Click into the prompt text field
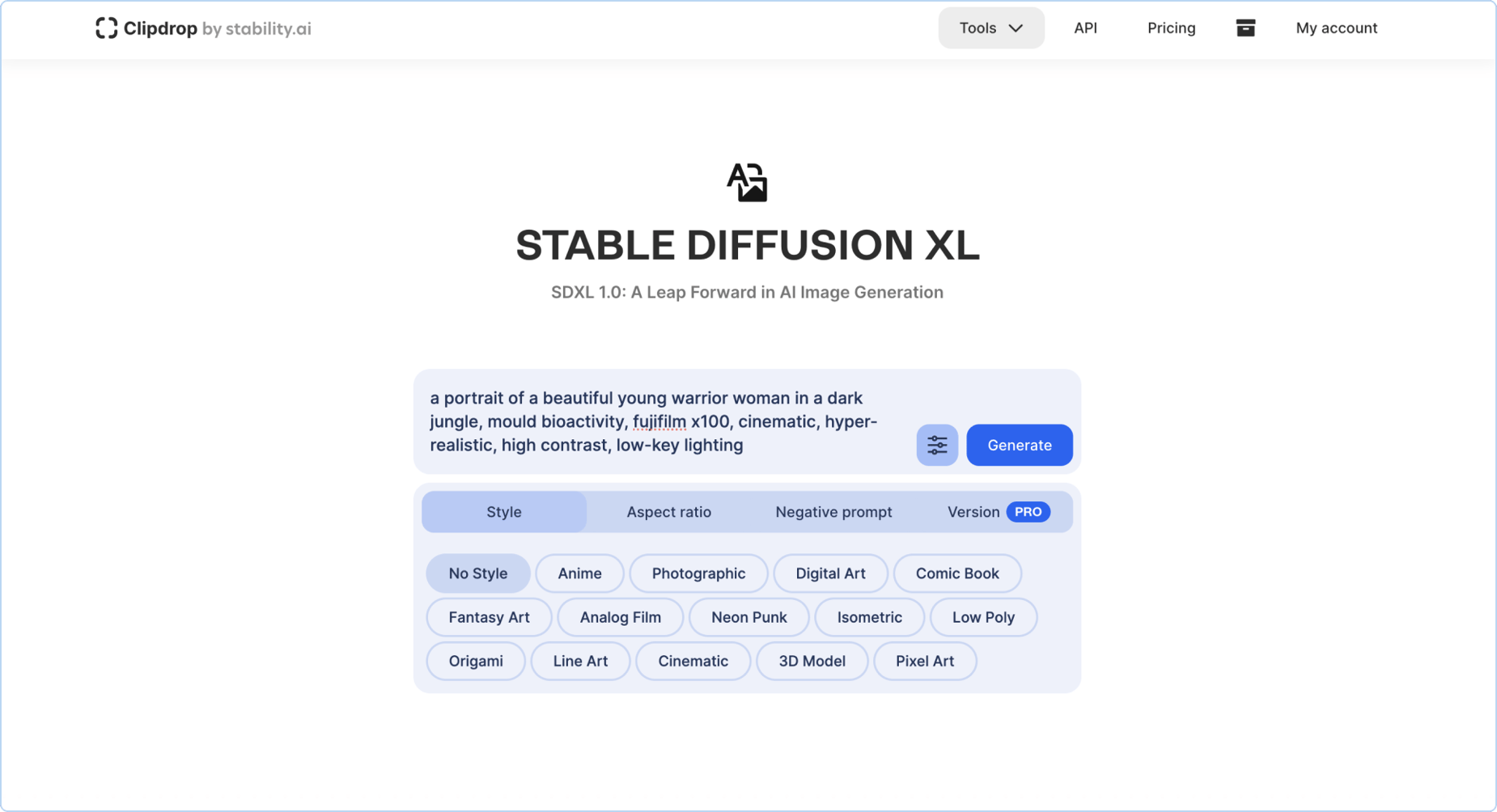1497x812 pixels. [x=655, y=421]
